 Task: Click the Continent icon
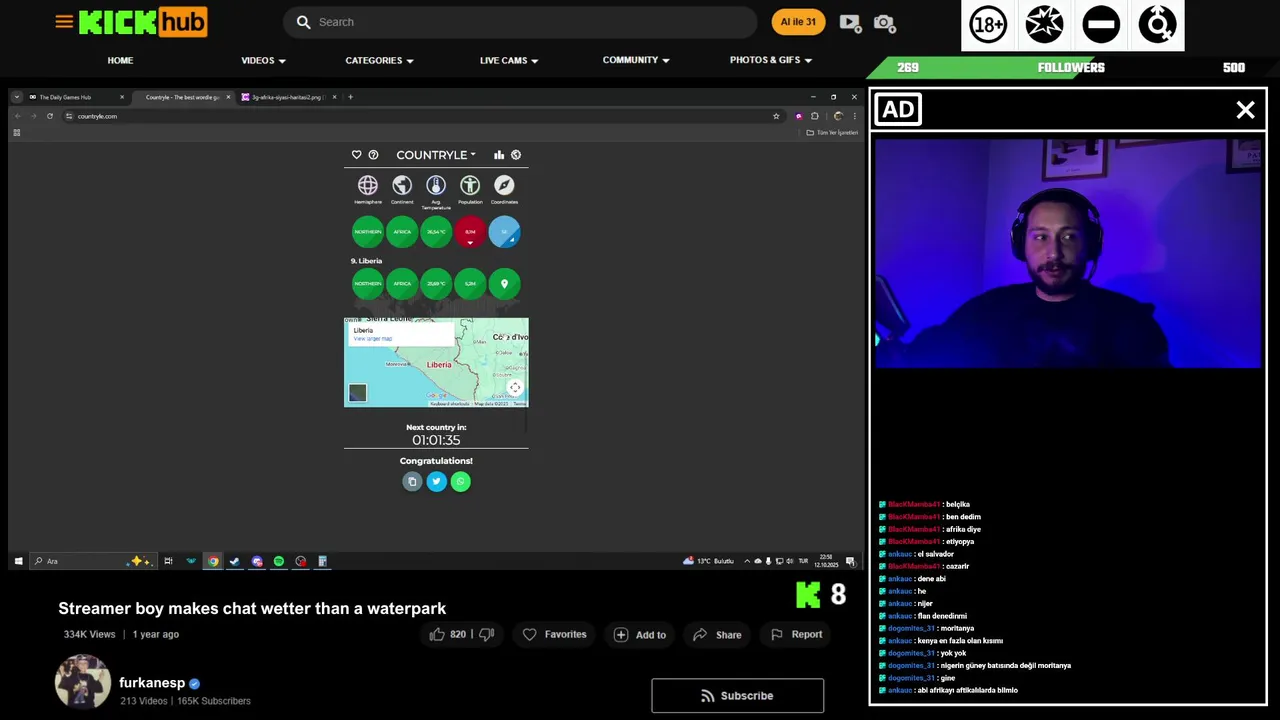(402, 185)
